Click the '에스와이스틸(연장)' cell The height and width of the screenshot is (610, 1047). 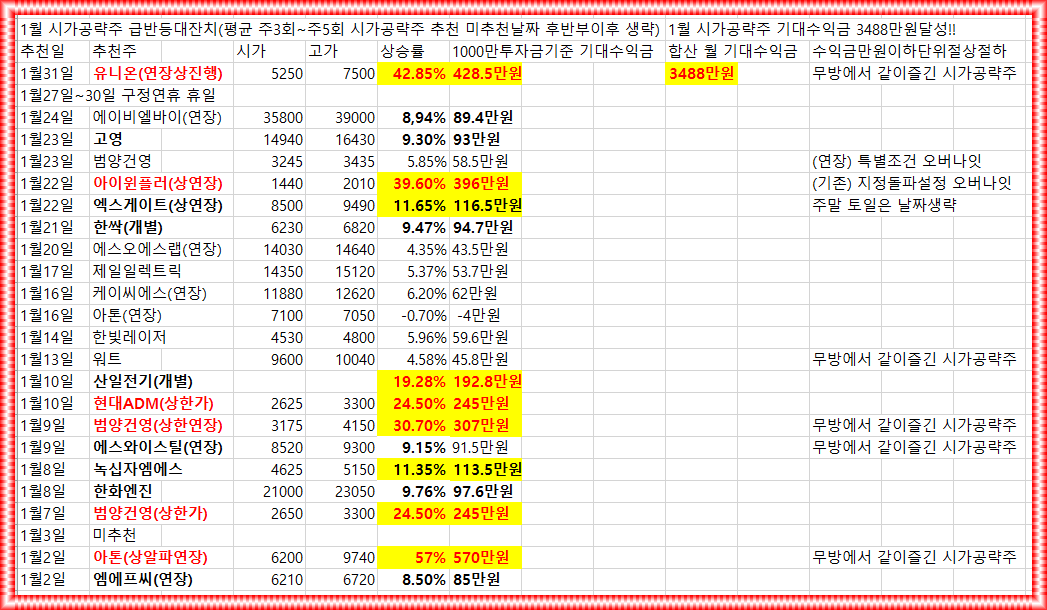(158, 448)
